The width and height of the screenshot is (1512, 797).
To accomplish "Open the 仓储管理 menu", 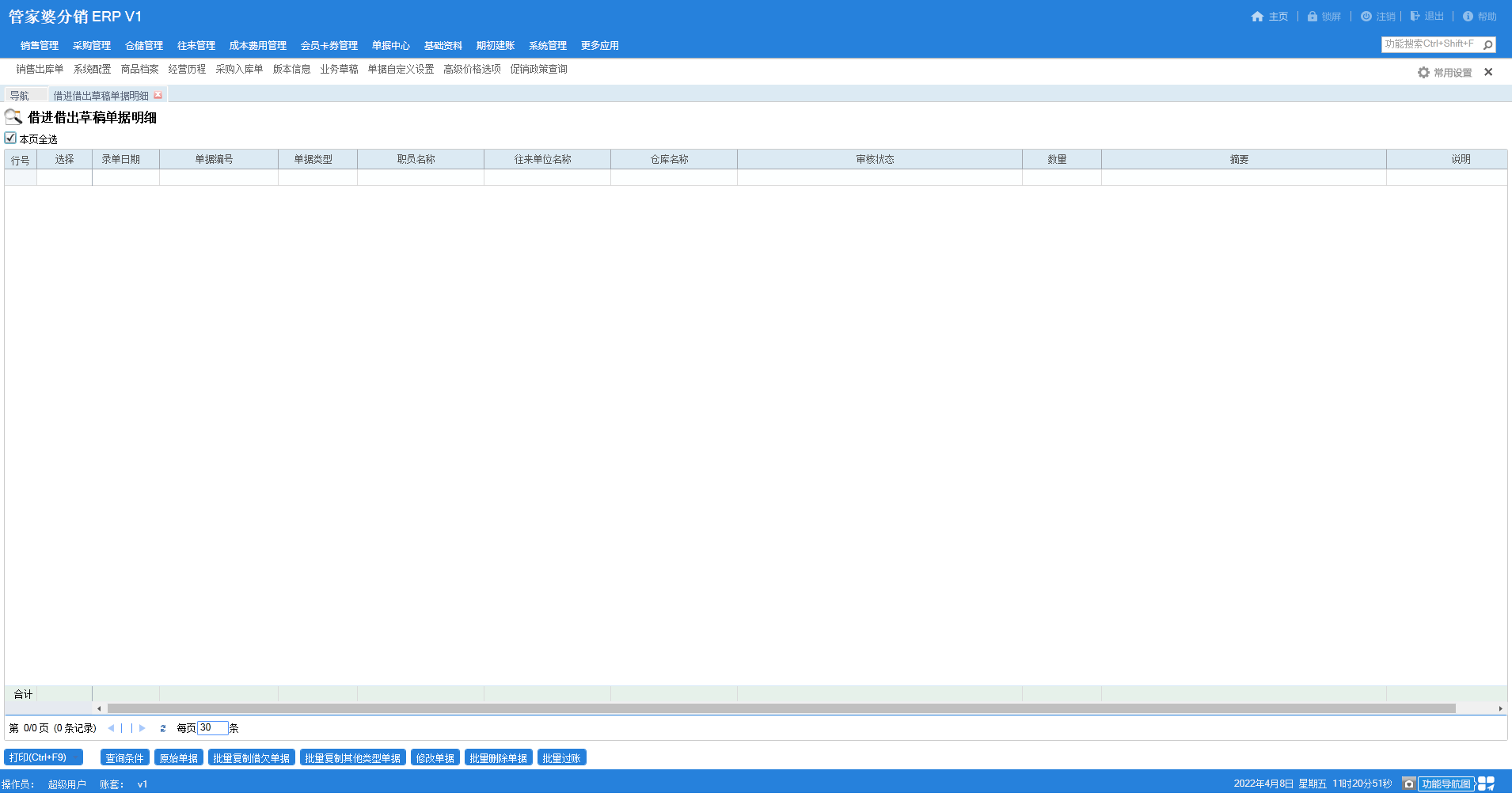I will tap(144, 46).
